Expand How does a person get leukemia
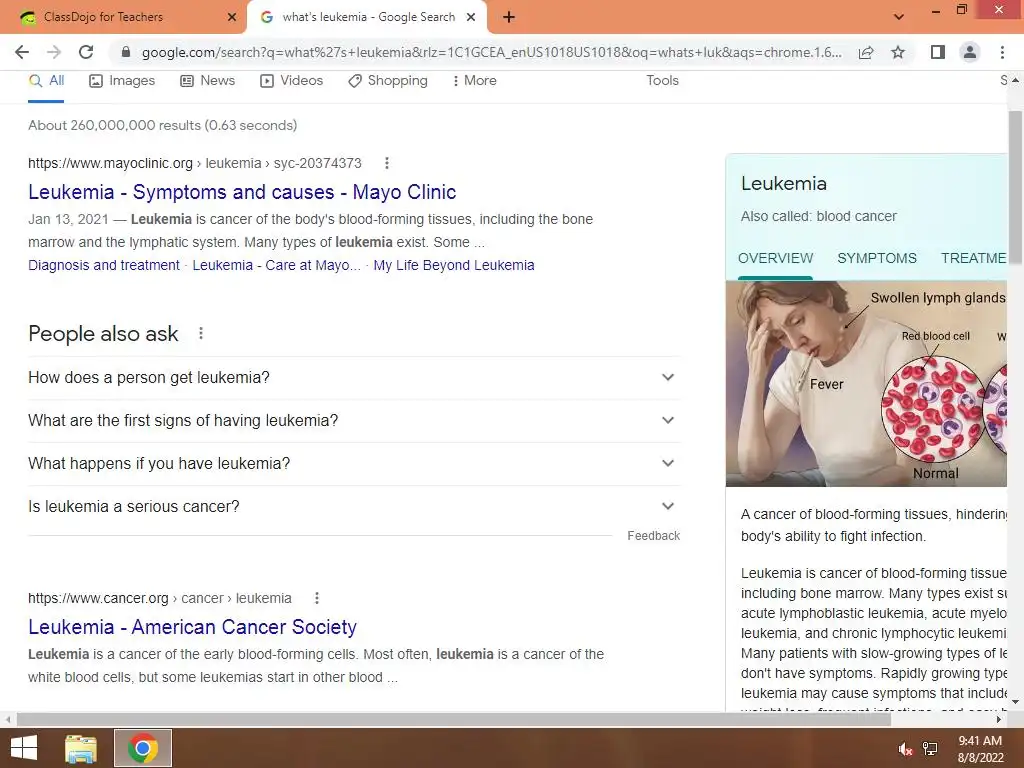 (354, 377)
